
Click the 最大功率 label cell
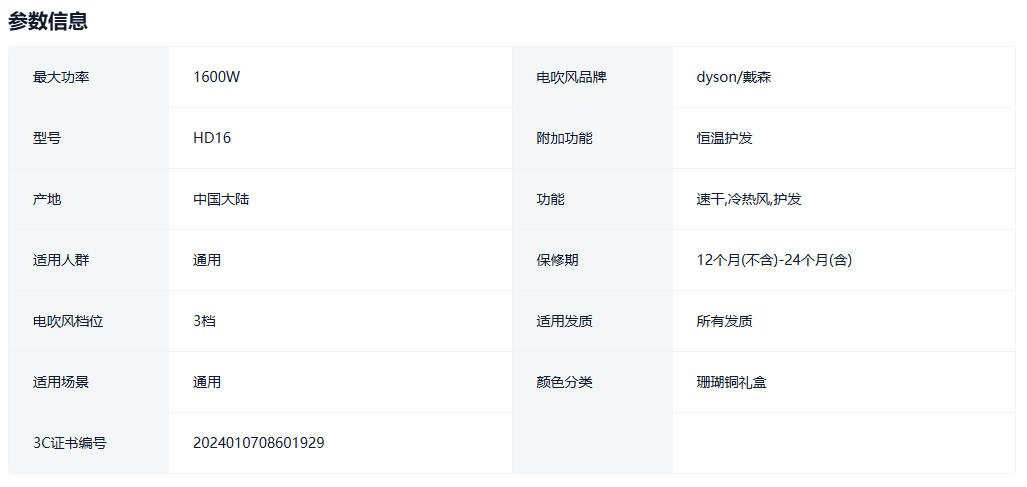61,77
